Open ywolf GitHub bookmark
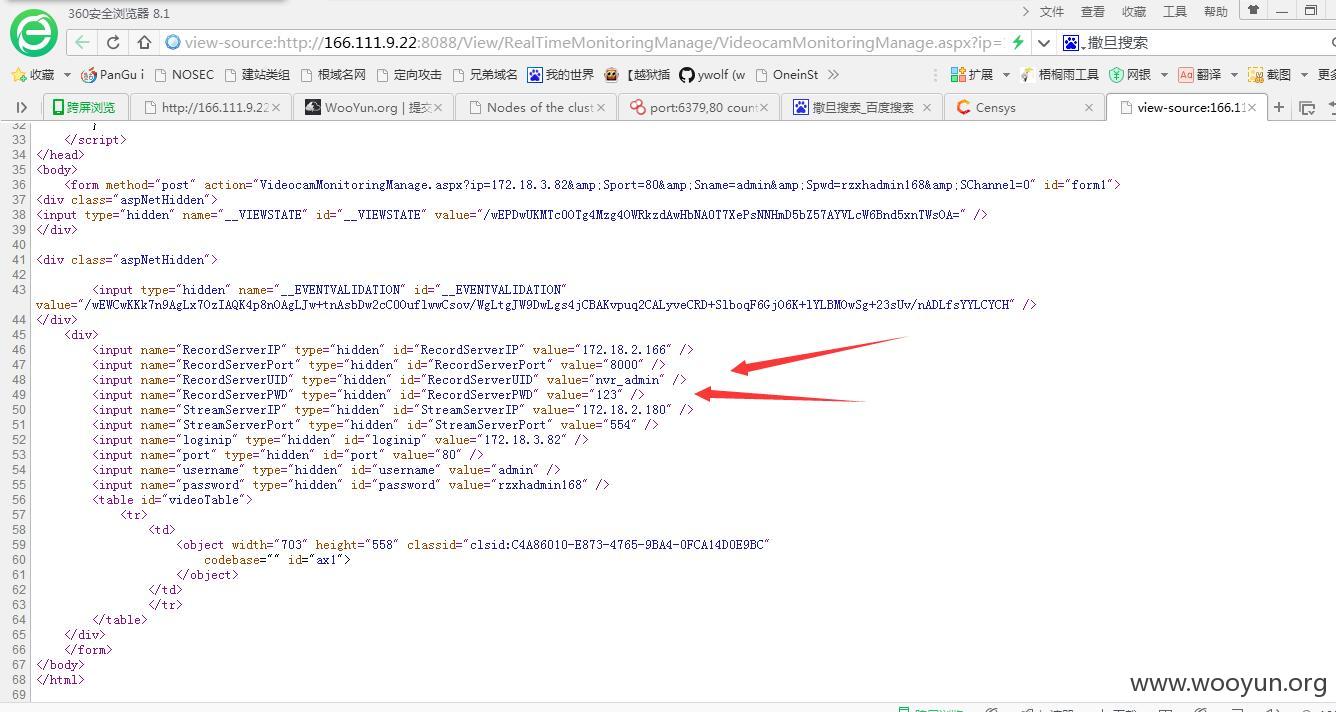This screenshot has width=1336, height=712. 712,75
